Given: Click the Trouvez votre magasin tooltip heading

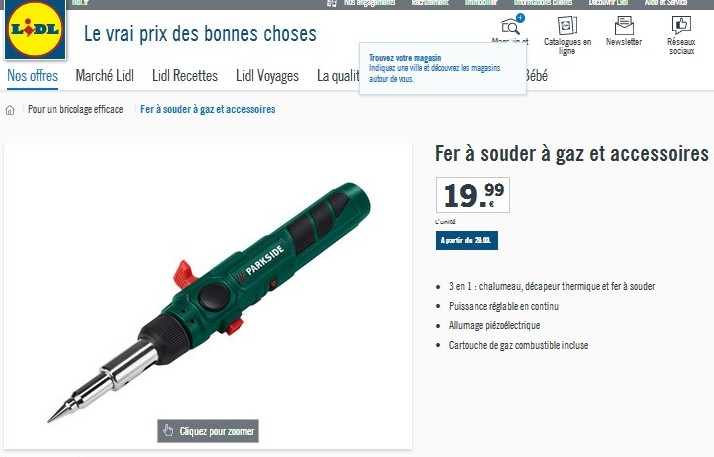Looking at the screenshot, I should pyautogui.click(x=405, y=58).
